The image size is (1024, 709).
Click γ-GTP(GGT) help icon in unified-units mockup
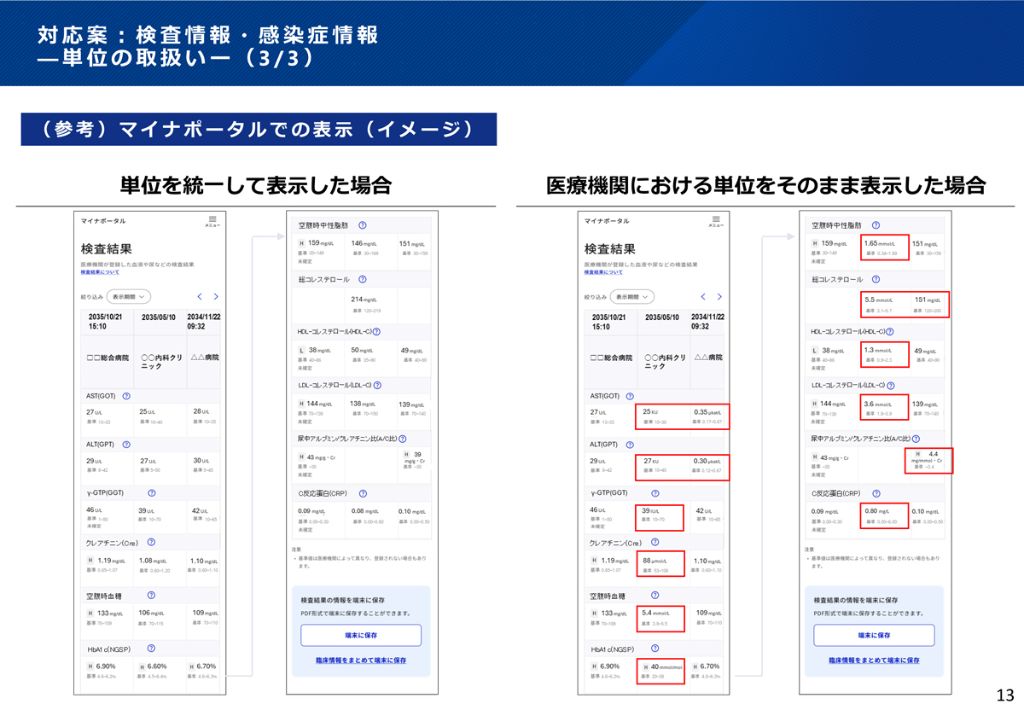[152, 494]
